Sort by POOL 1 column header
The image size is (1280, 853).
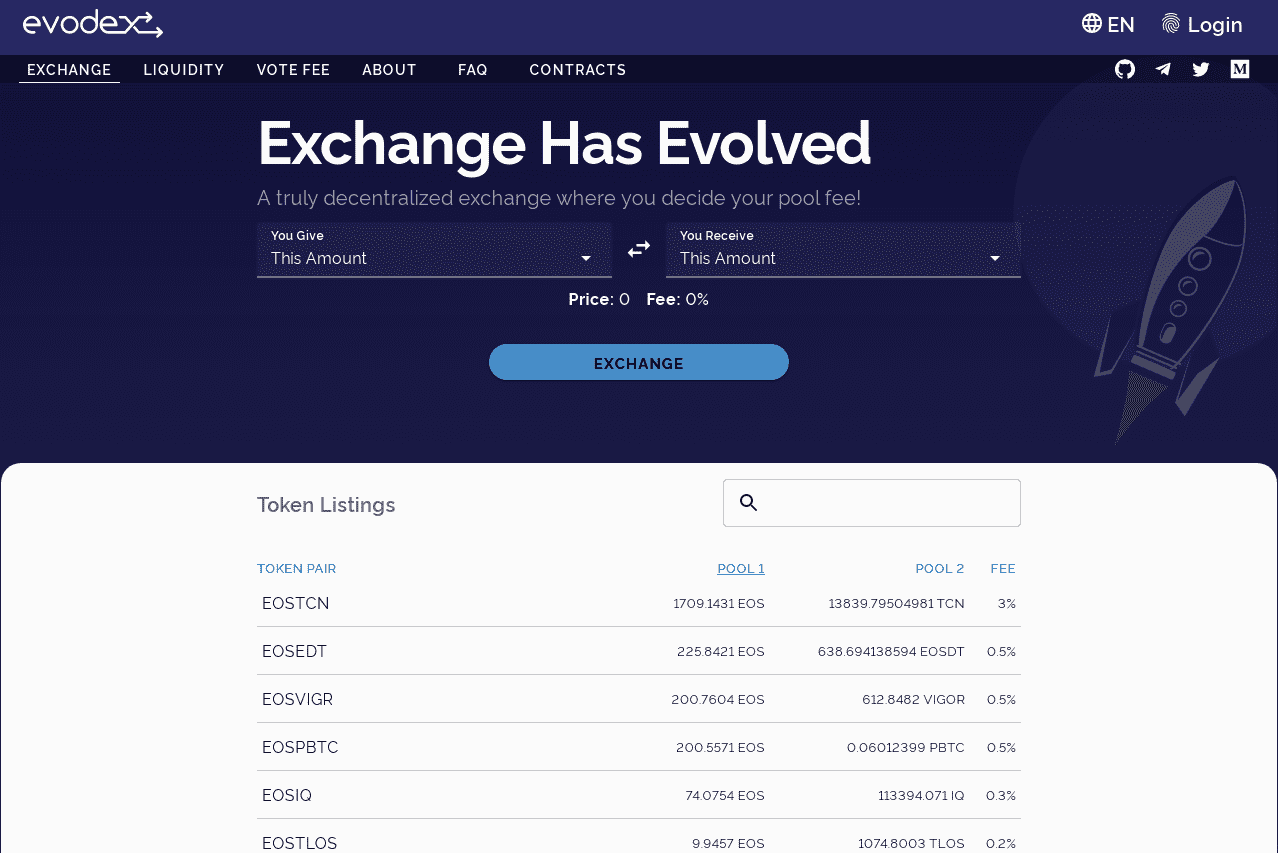[x=741, y=569]
